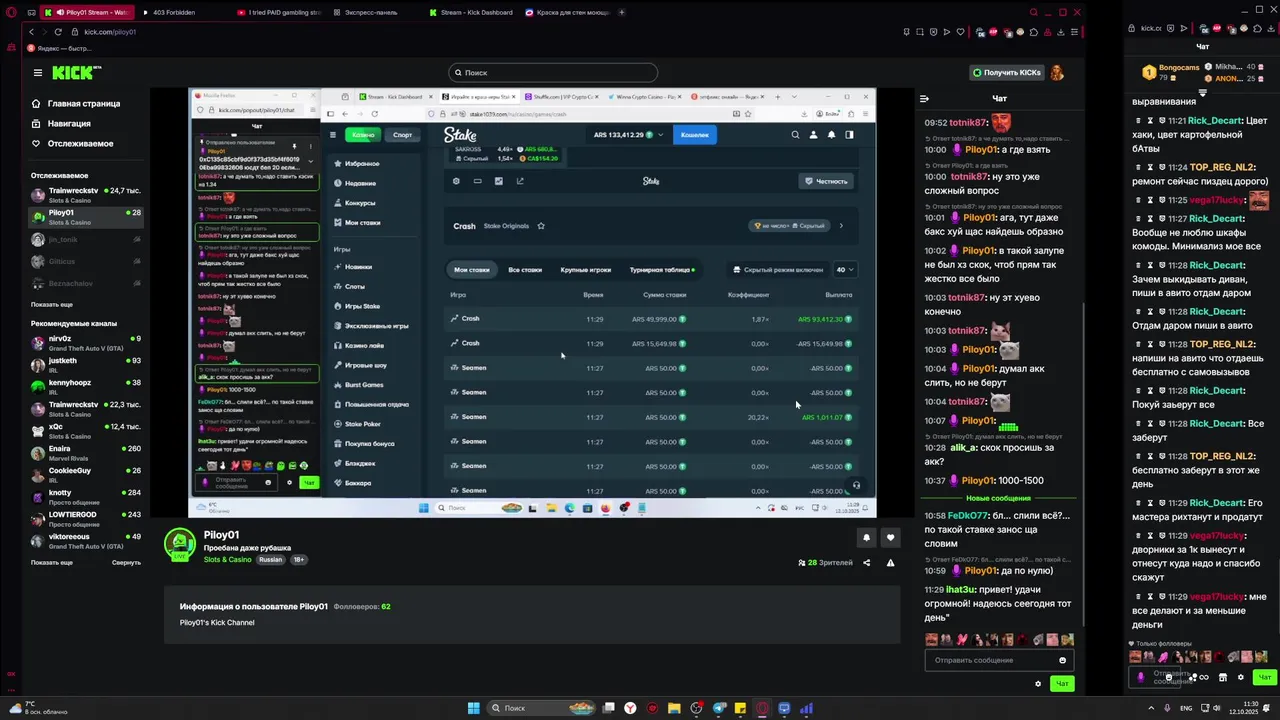Click the Windows taskbar search box

click(542, 708)
